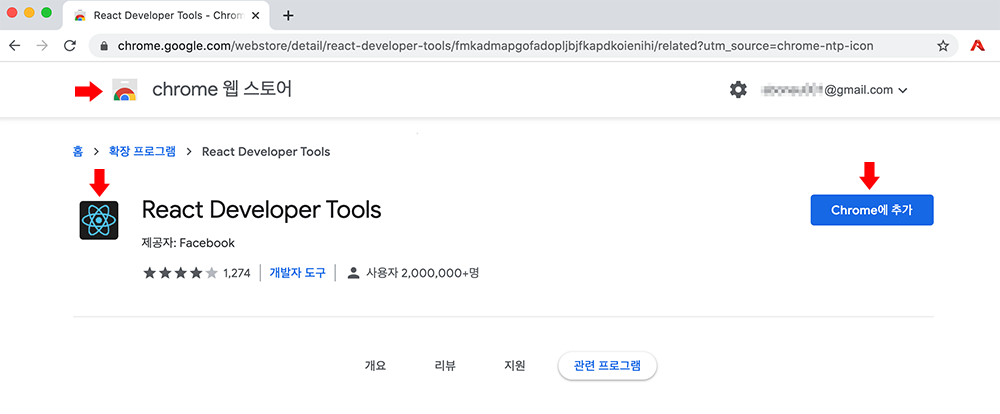Expand the gmail.com account dropdown
The image size is (1000, 414).
point(902,91)
